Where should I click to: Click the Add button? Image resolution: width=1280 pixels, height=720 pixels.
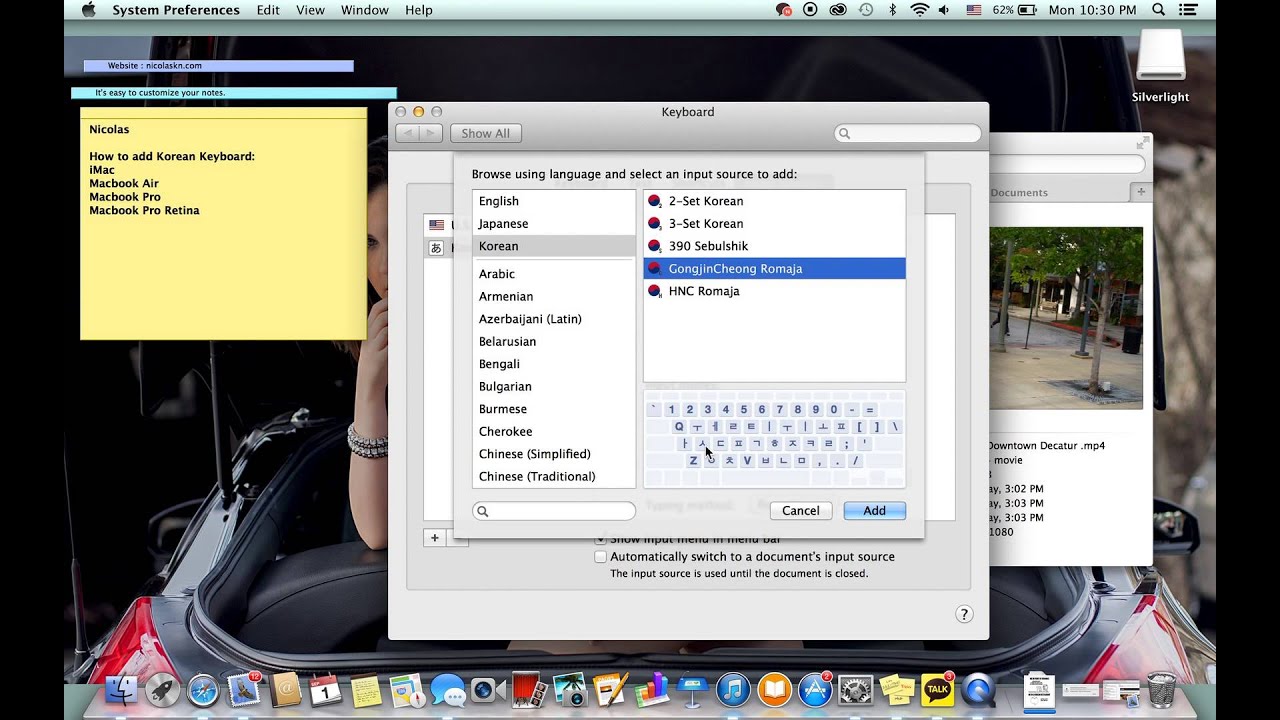875,510
